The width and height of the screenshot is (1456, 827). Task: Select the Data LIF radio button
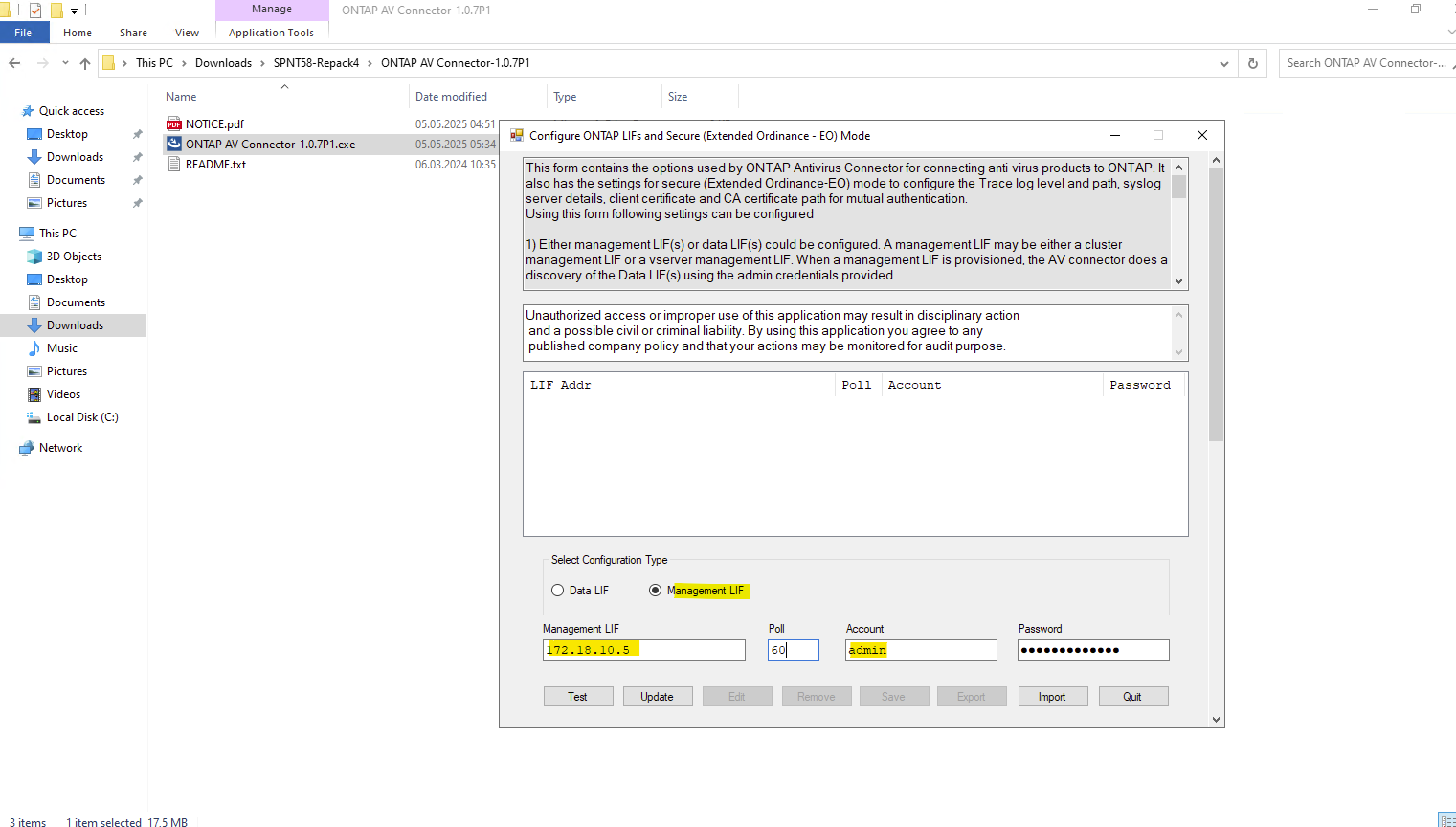558,591
